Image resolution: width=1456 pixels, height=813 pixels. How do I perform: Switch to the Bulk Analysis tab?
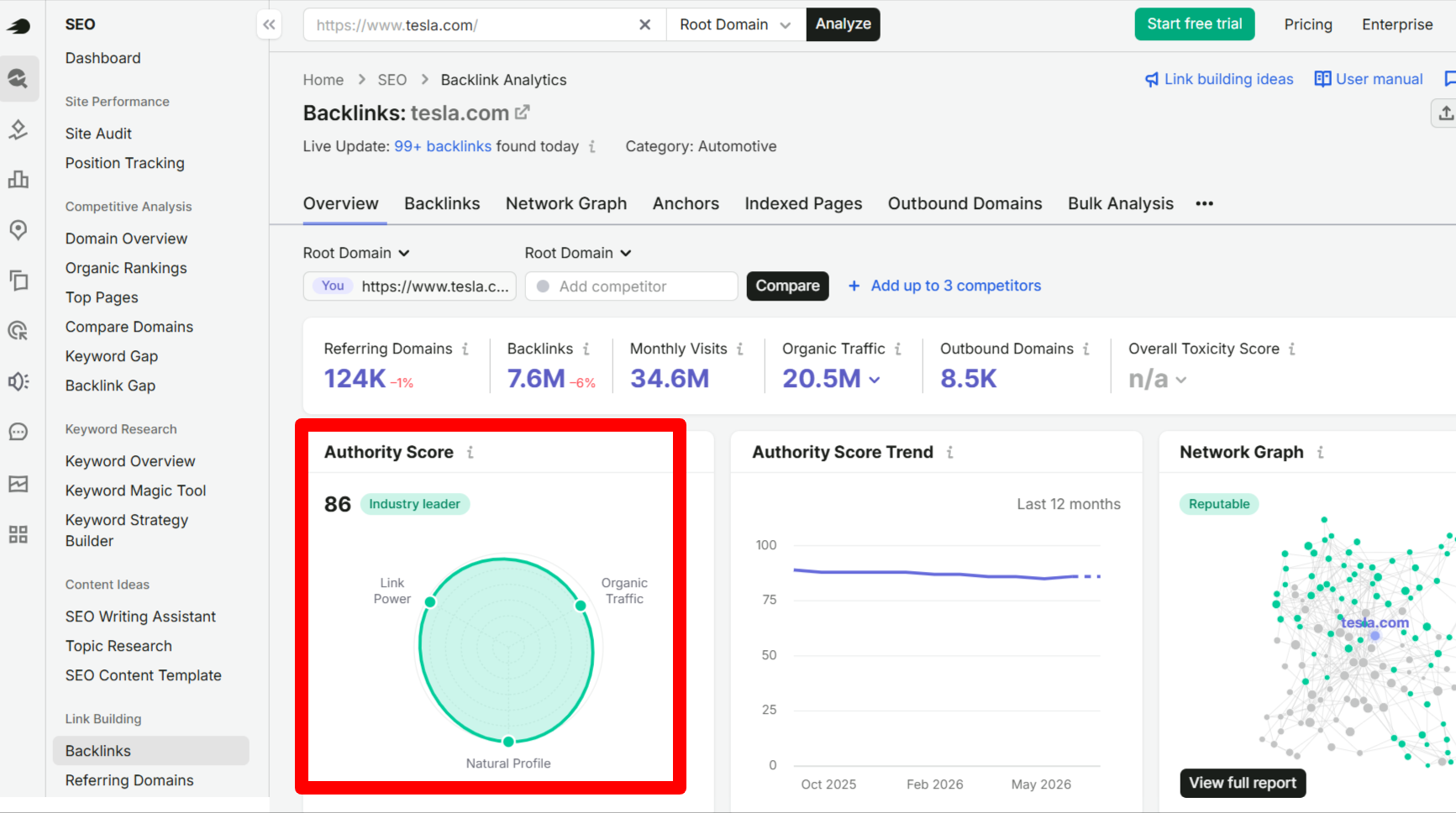[x=1121, y=203]
